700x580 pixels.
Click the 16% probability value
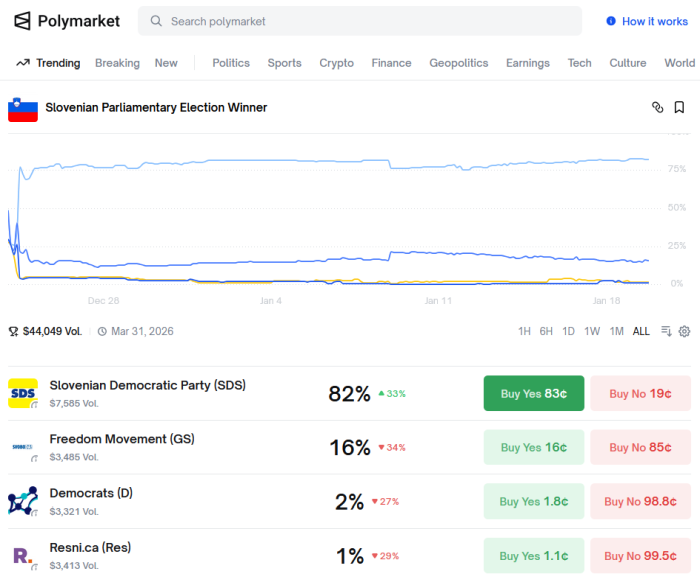tap(350, 447)
